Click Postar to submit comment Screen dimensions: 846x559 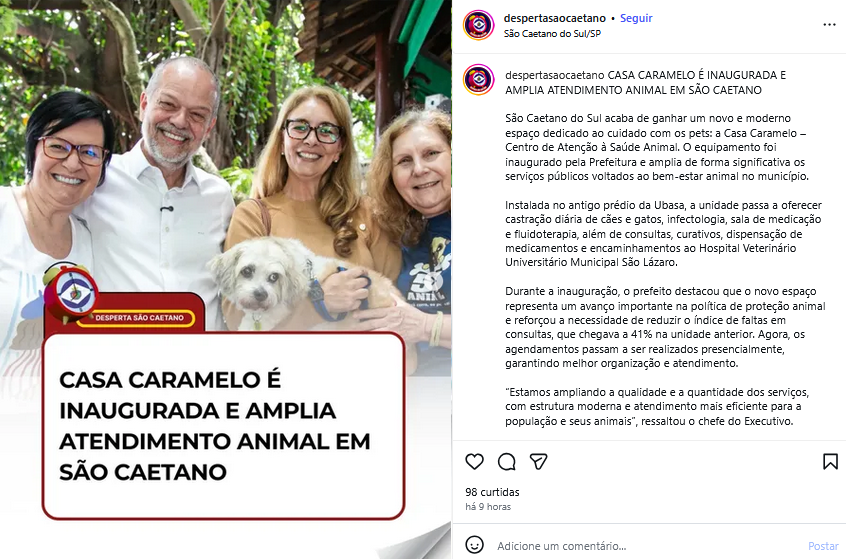823,546
